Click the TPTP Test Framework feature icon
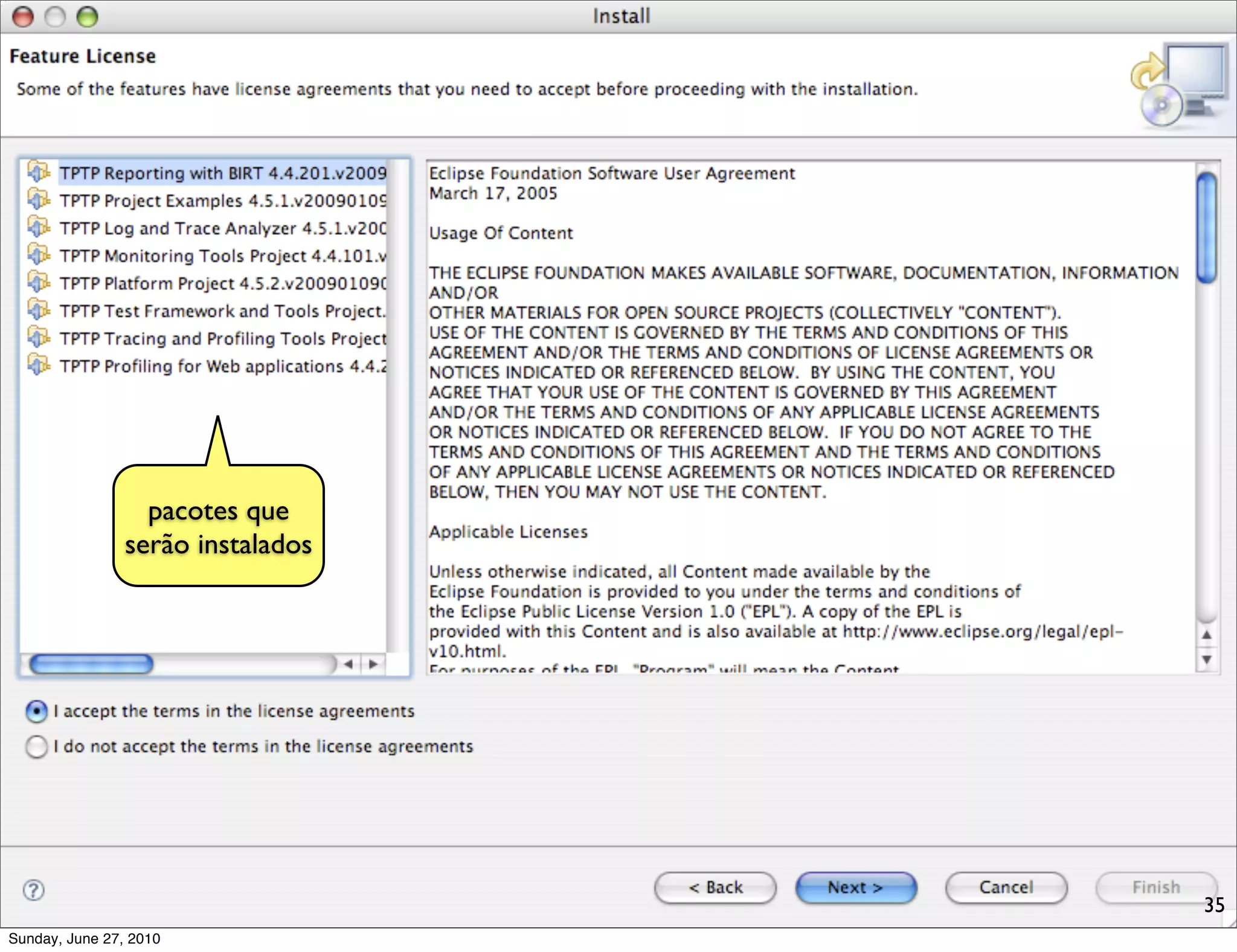 [39, 310]
